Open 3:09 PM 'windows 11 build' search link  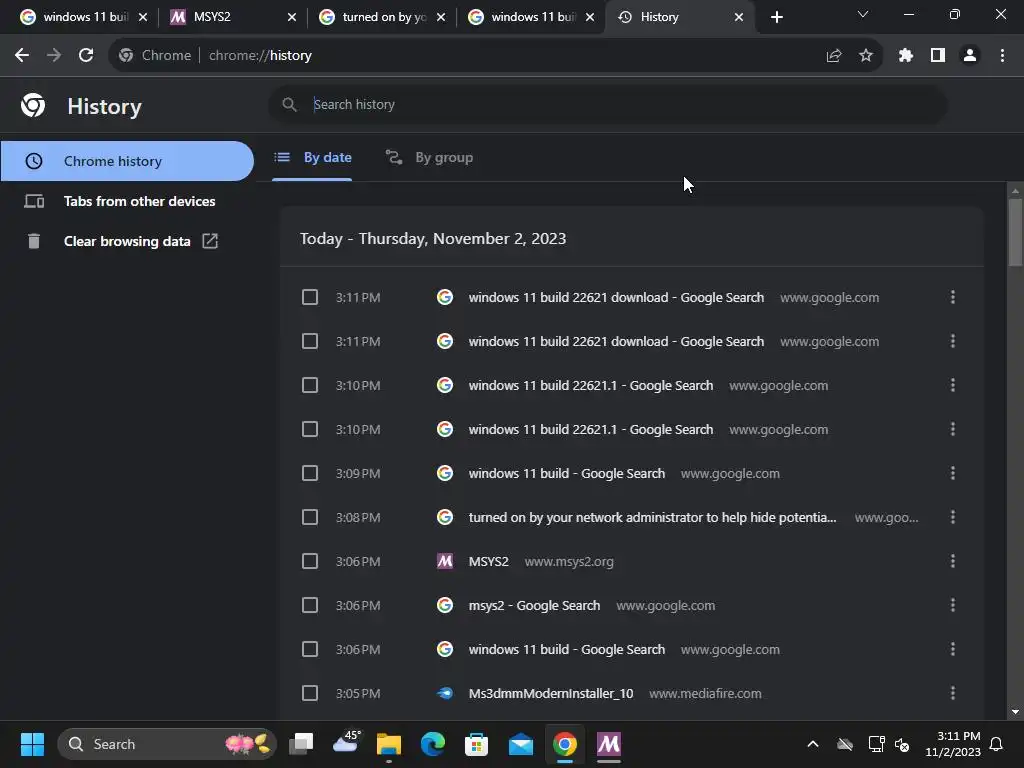click(567, 473)
